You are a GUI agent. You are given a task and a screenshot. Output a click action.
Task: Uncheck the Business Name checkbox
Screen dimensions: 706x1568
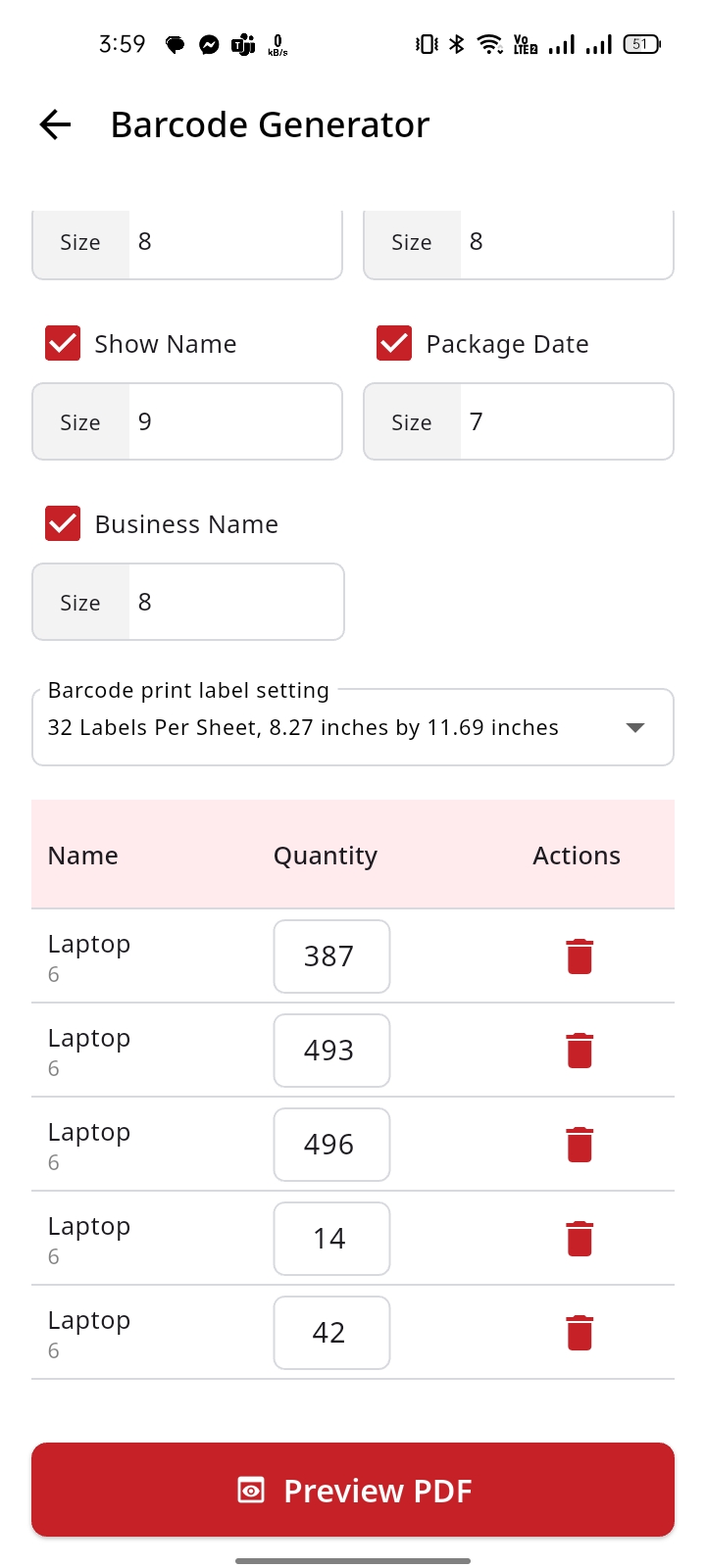(x=63, y=524)
